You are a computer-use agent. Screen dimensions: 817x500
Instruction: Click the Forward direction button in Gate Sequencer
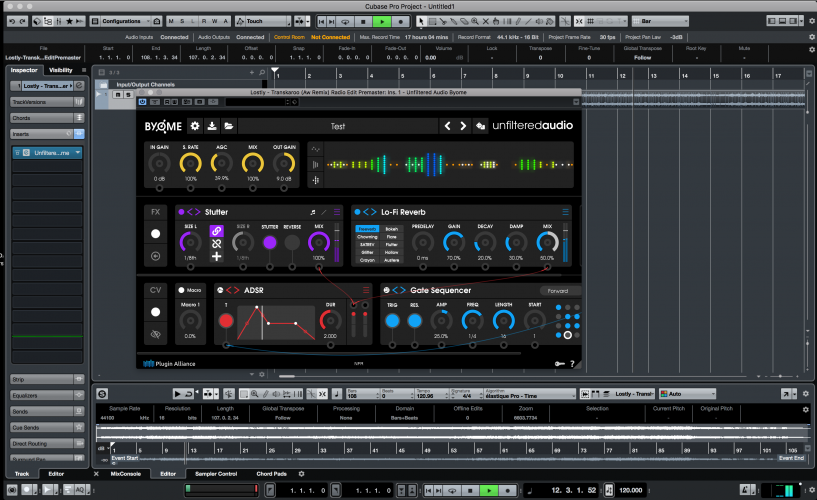point(557,291)
